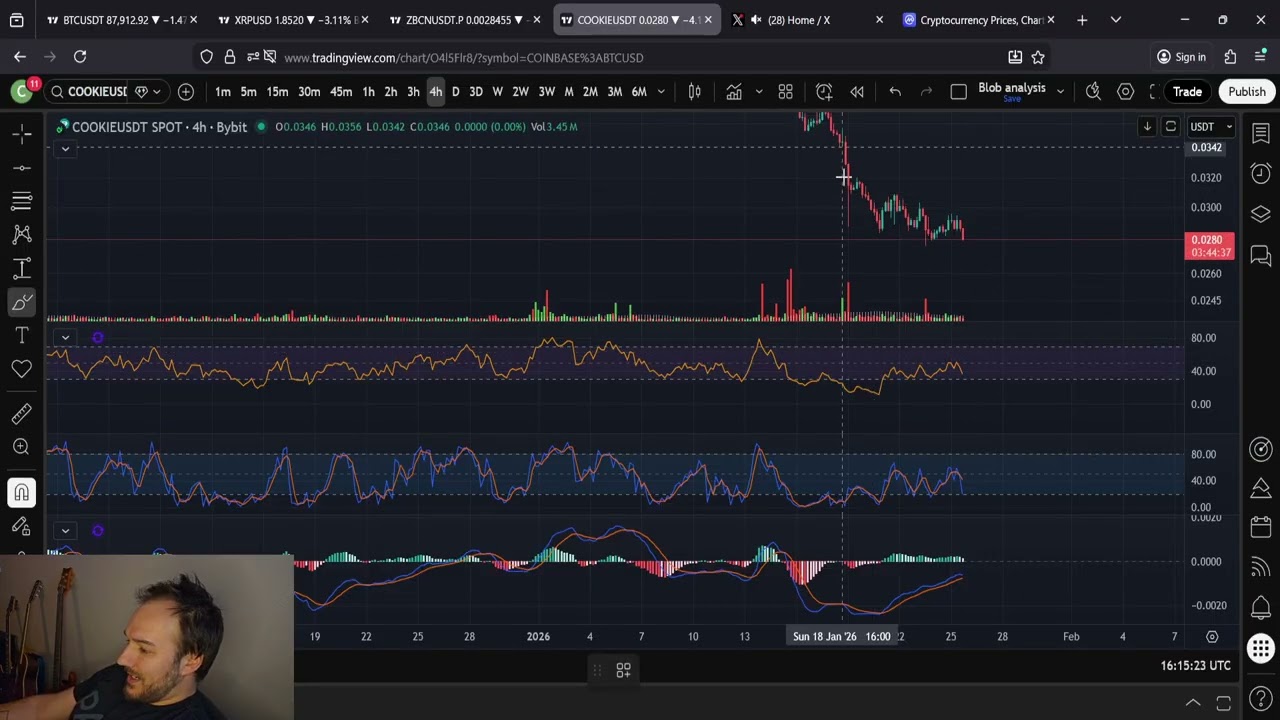The width and height of the screenshot is (1280, 720).
Task: Open the USDT currency dropdown
Action: [x=1212, y=127]
